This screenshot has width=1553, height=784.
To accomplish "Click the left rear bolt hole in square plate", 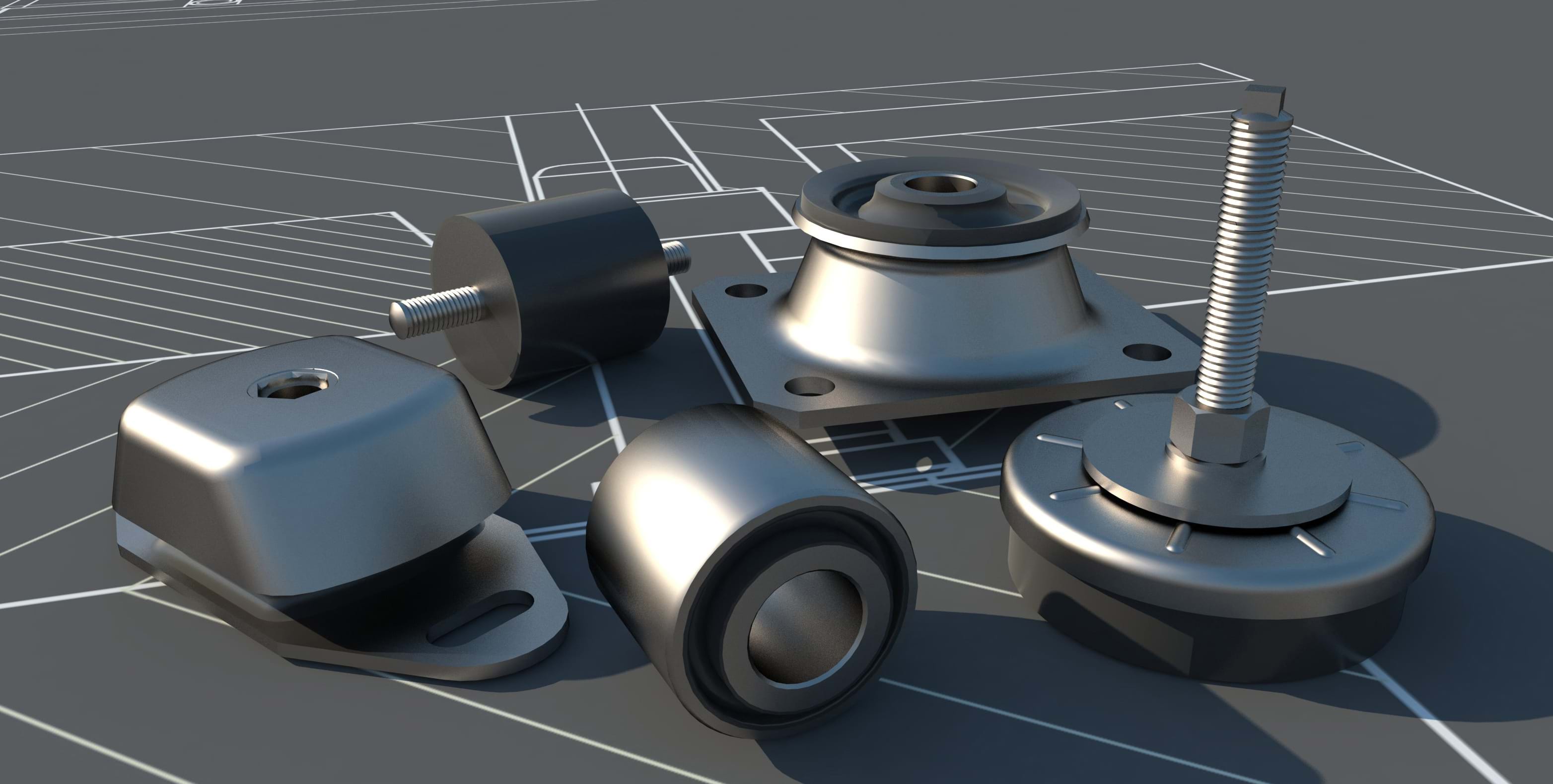I will tap(746, 291).
